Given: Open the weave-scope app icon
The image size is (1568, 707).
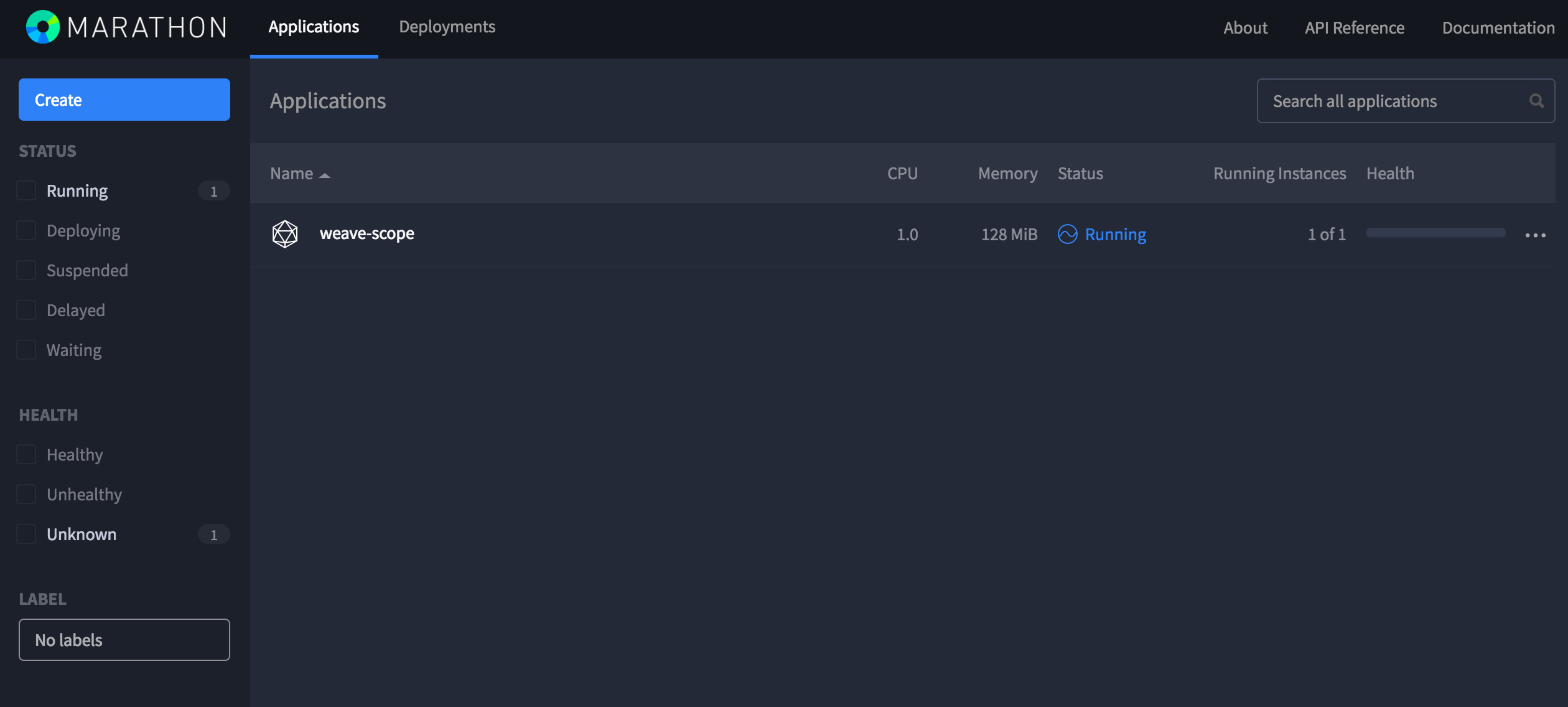Looking at the screenshot, I should tap(285, 234).
